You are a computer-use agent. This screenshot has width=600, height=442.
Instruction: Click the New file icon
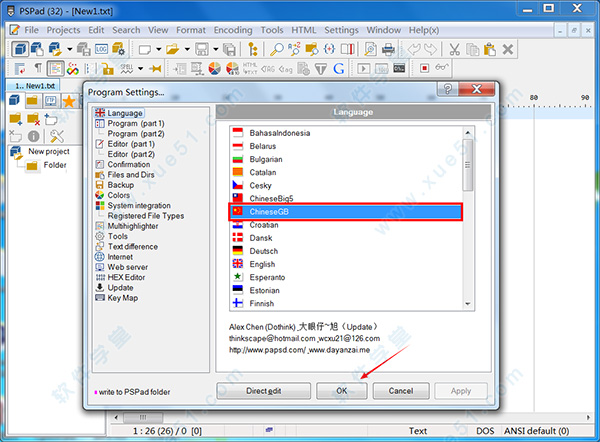click(145, 49)
